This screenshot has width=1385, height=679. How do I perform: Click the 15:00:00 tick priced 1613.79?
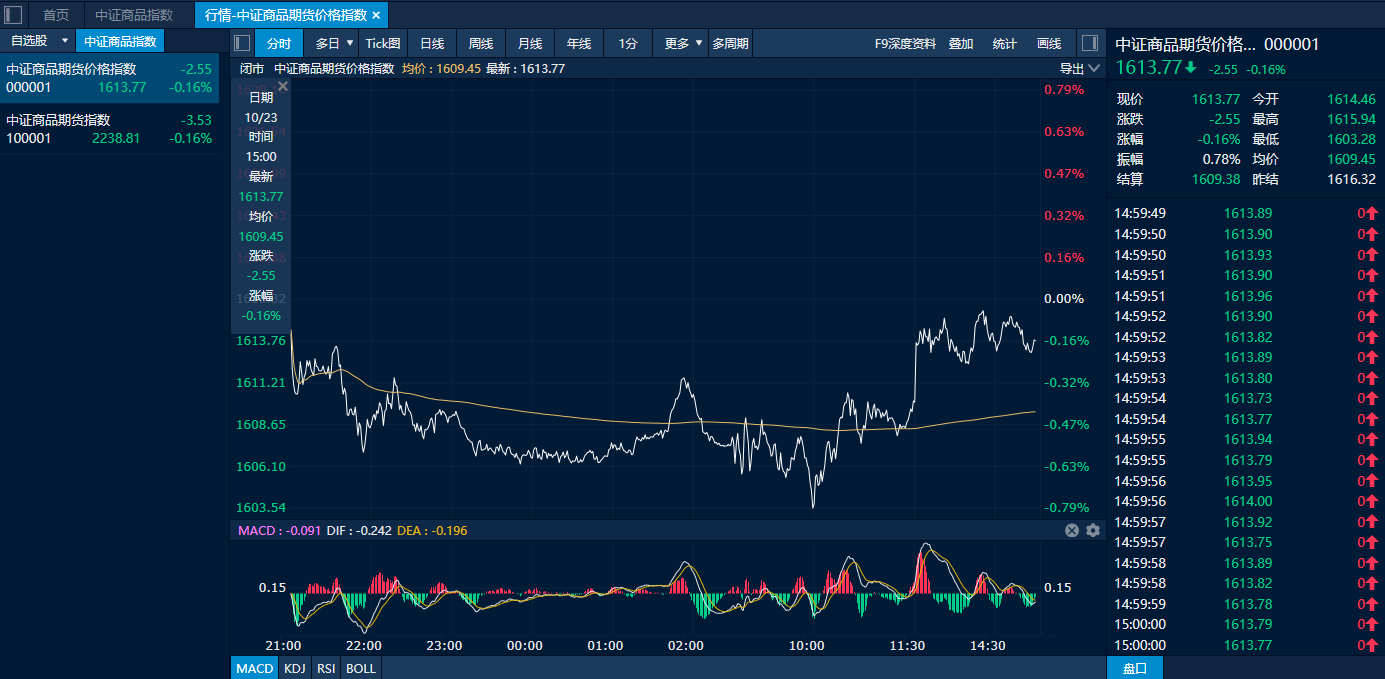[x=1244, y=625]
